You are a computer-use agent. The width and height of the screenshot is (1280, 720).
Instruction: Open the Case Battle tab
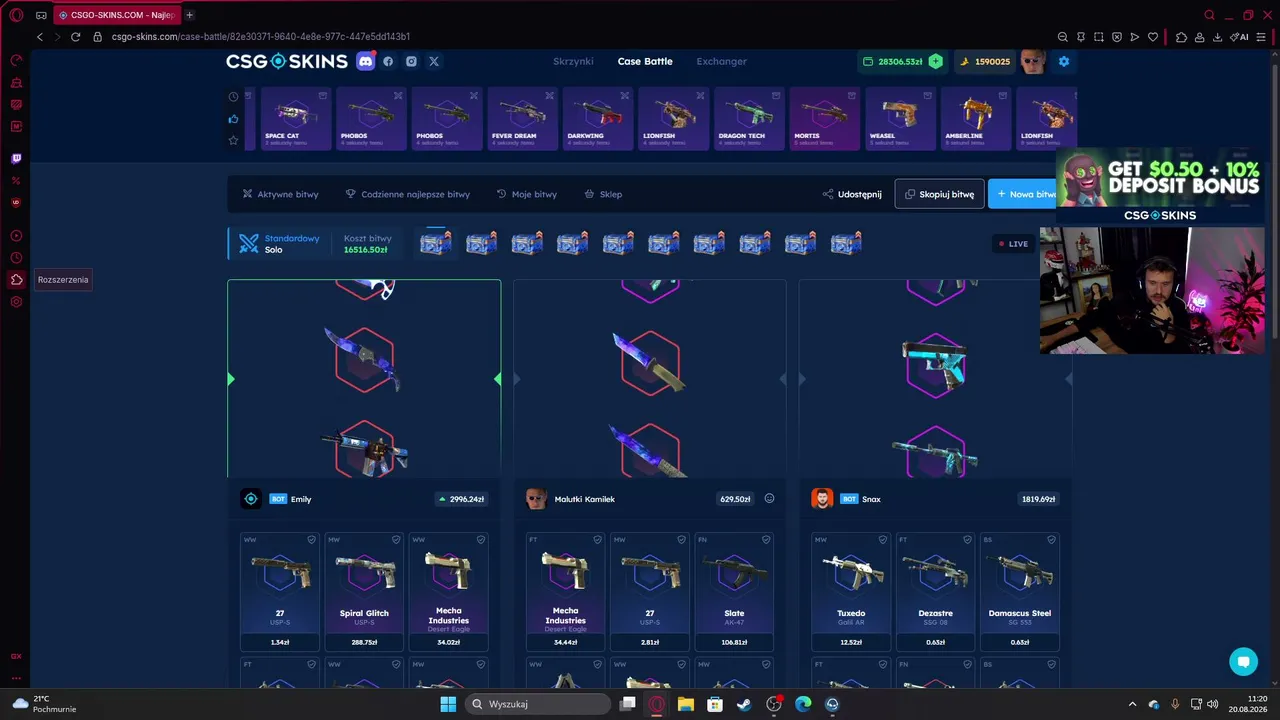[645, 61]
